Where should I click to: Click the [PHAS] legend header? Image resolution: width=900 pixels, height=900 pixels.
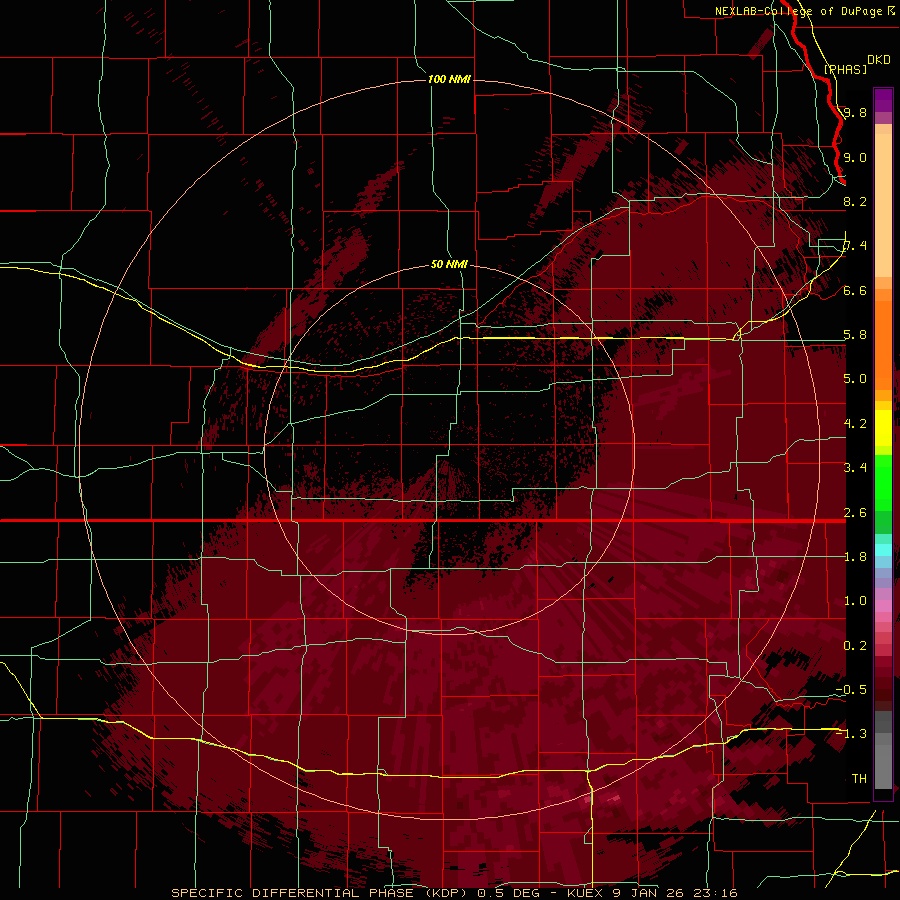pos(845,69)
